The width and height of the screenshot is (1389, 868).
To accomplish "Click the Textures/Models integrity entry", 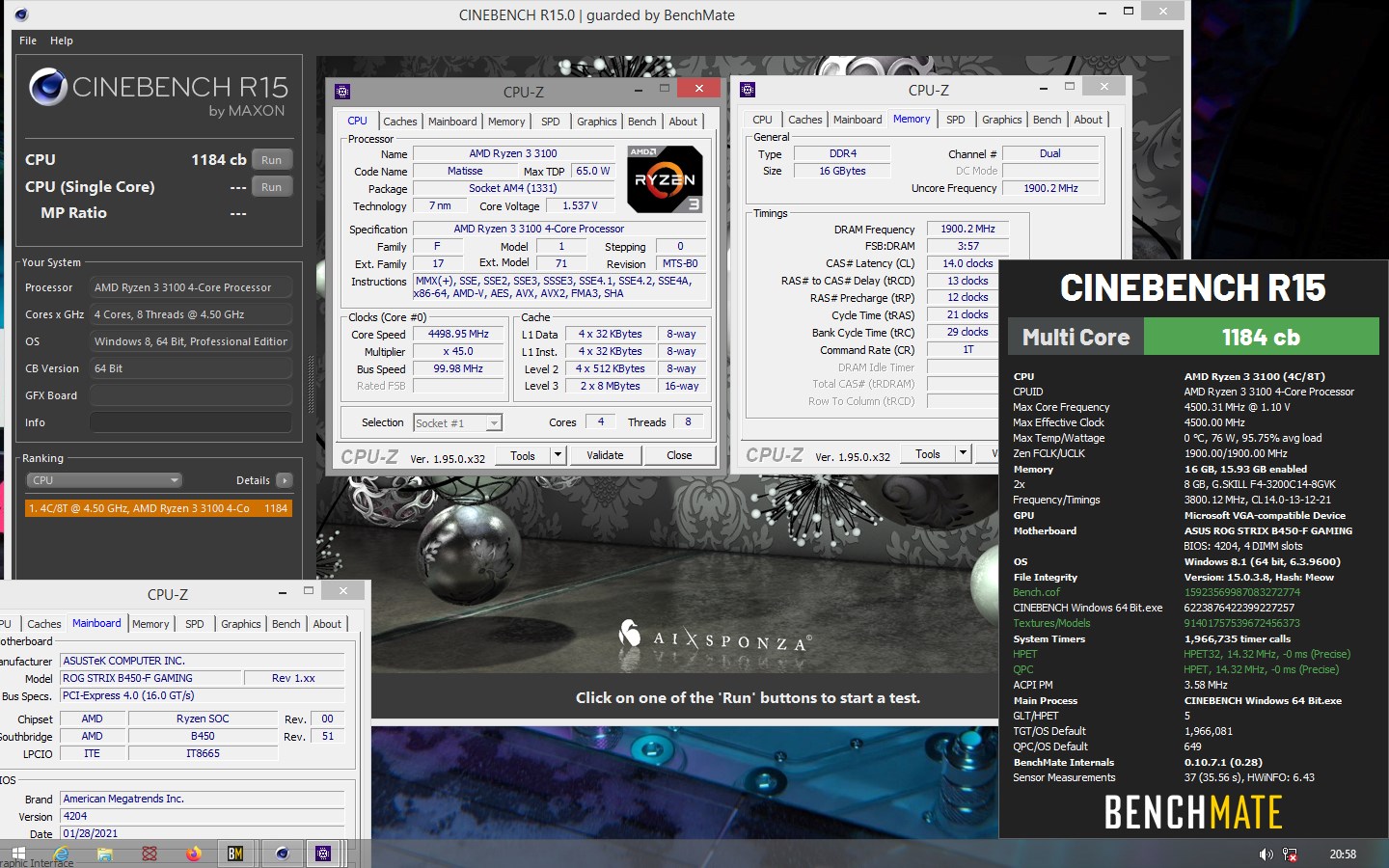I will coord(1051,623).
